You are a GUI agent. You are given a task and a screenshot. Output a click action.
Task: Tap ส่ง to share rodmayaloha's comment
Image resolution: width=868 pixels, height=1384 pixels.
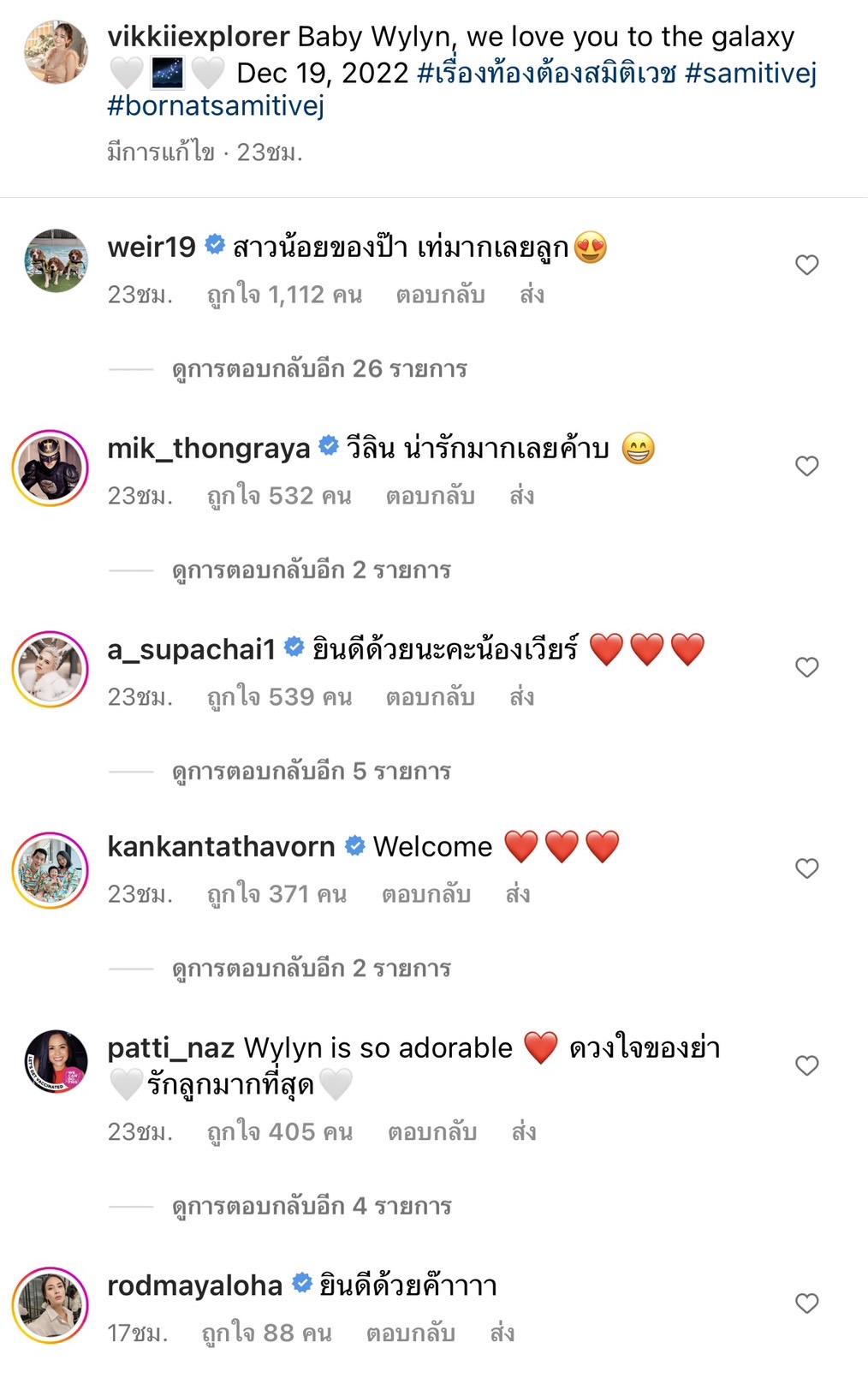point(502,1333)
